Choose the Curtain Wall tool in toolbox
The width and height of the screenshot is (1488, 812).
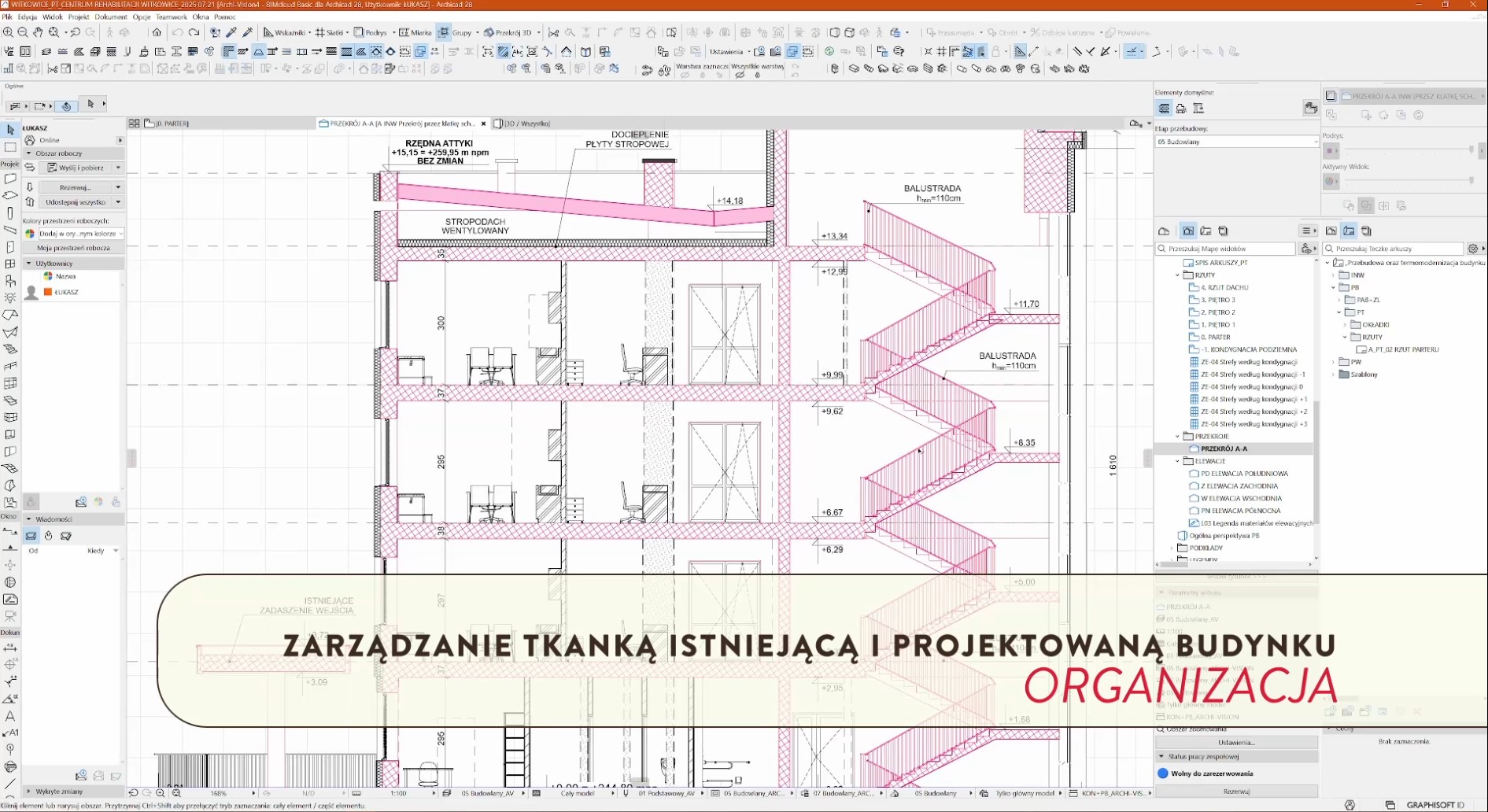coord(10,383)
